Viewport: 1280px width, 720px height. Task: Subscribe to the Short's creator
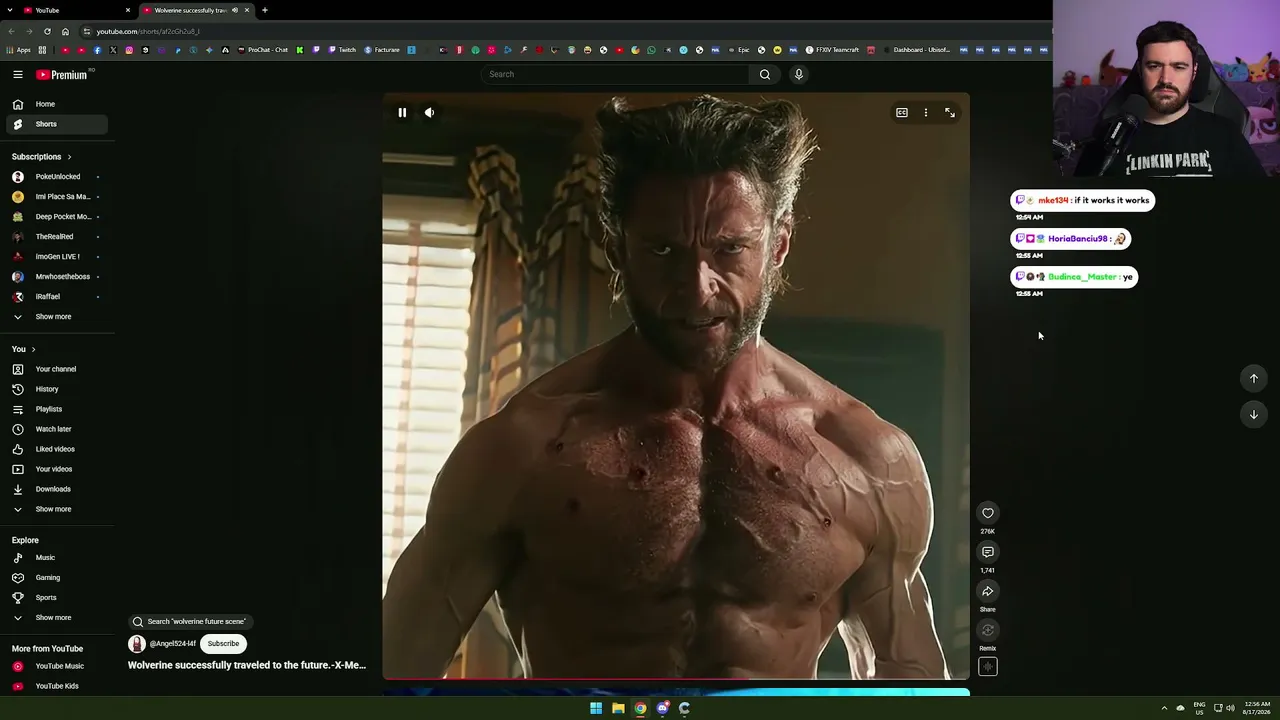pyautogui.click(x=223, y=644)
